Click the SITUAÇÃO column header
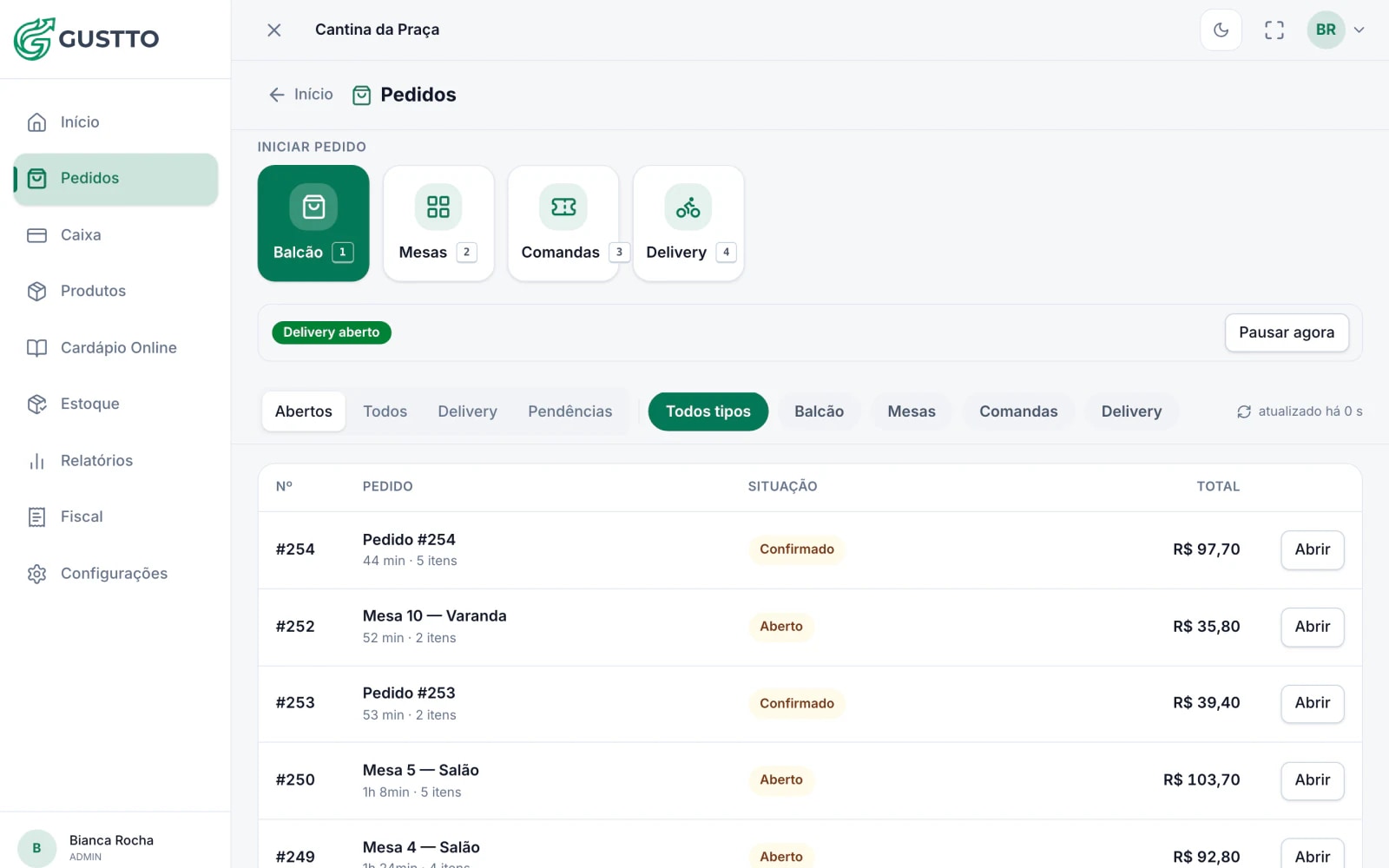Screen dimensions: 1389x868 click(x=782, y=487)
